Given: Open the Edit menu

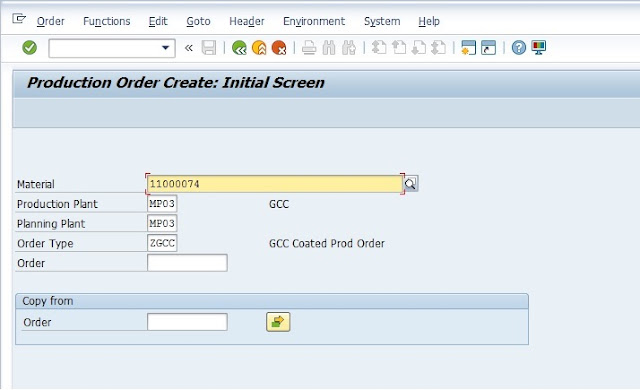Looking at the screenshot, I should coord(158,21).
